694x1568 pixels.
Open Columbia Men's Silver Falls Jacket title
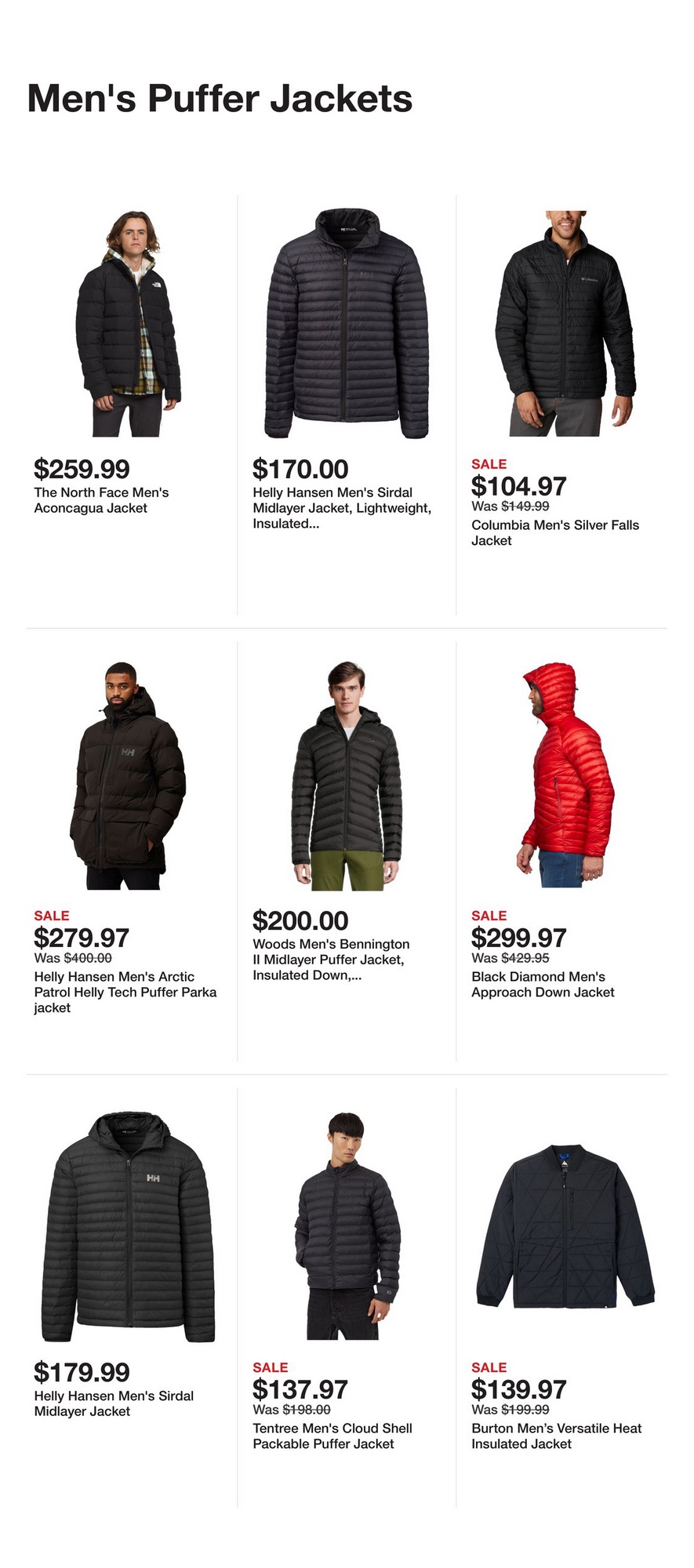[x=555, y=533]
